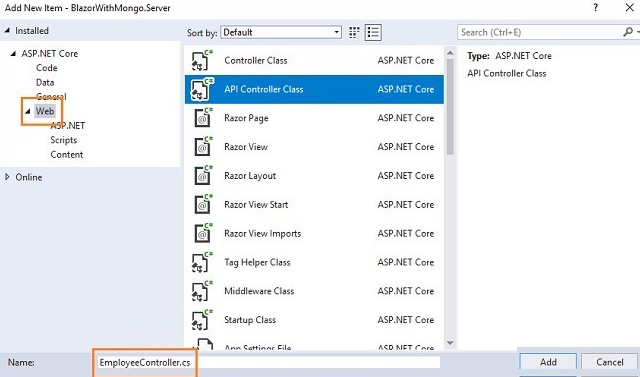
Task: Click the Razor Layout template icon
Action: (203, 176)
